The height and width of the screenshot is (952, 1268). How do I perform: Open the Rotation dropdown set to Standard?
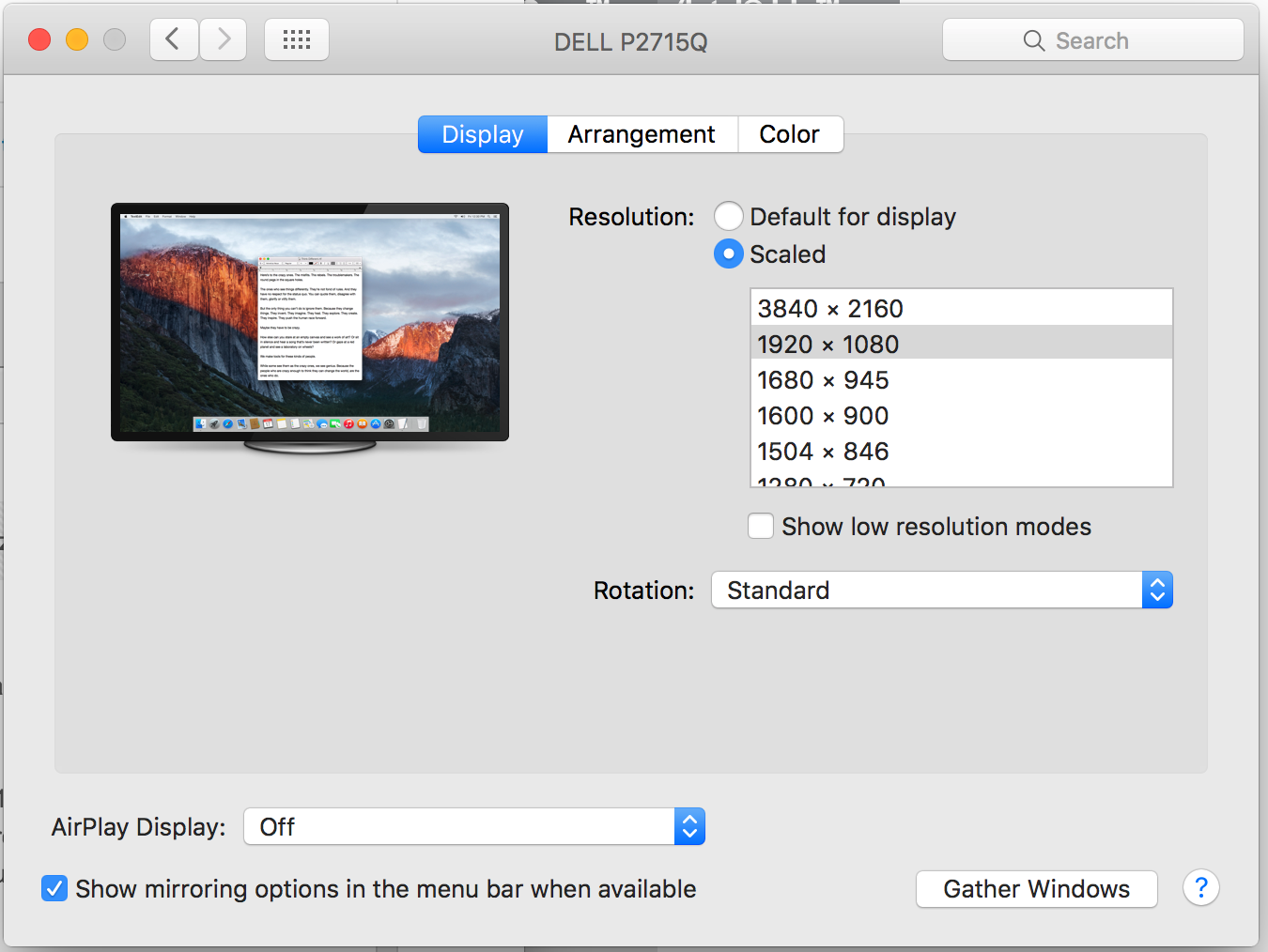[942, 591]
